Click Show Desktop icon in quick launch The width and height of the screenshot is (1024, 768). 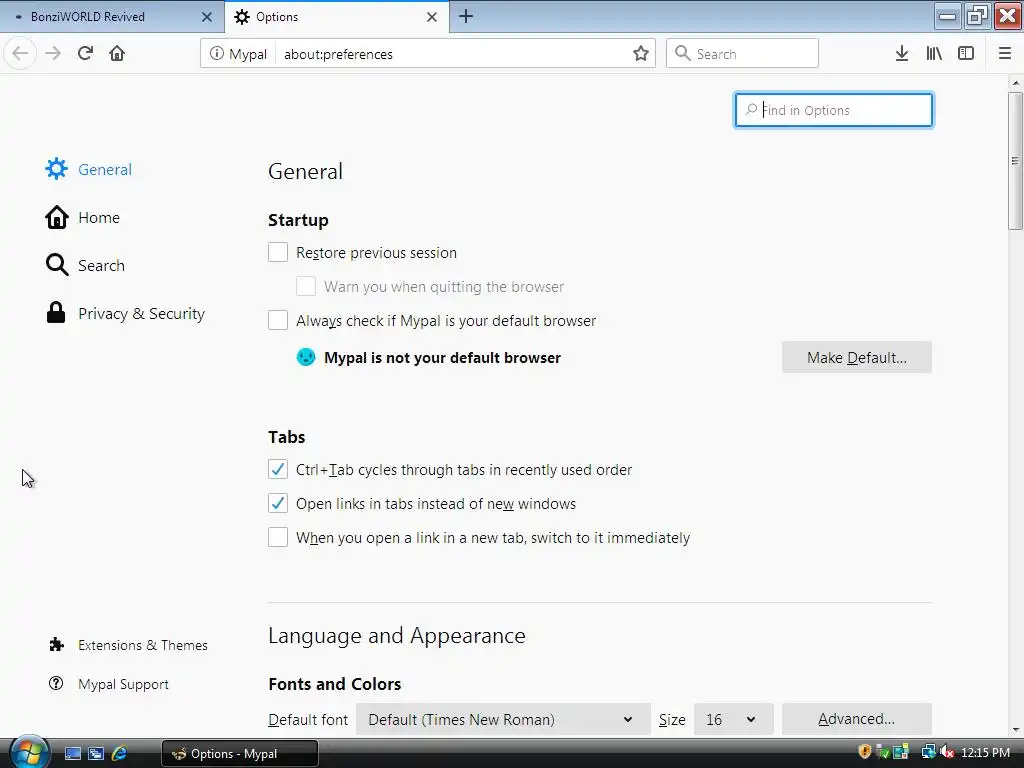[72, 753]
